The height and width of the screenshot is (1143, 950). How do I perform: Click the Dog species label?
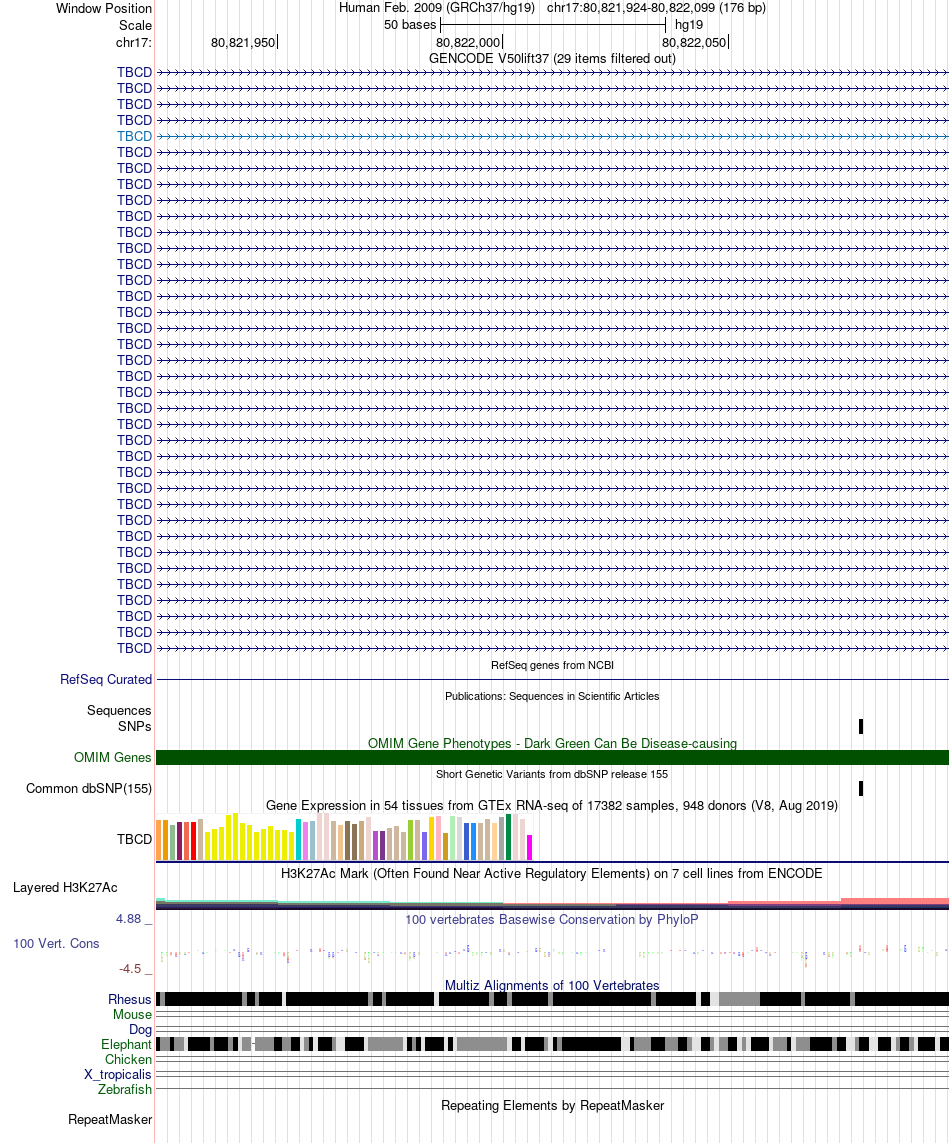(x=140, y=1030)
